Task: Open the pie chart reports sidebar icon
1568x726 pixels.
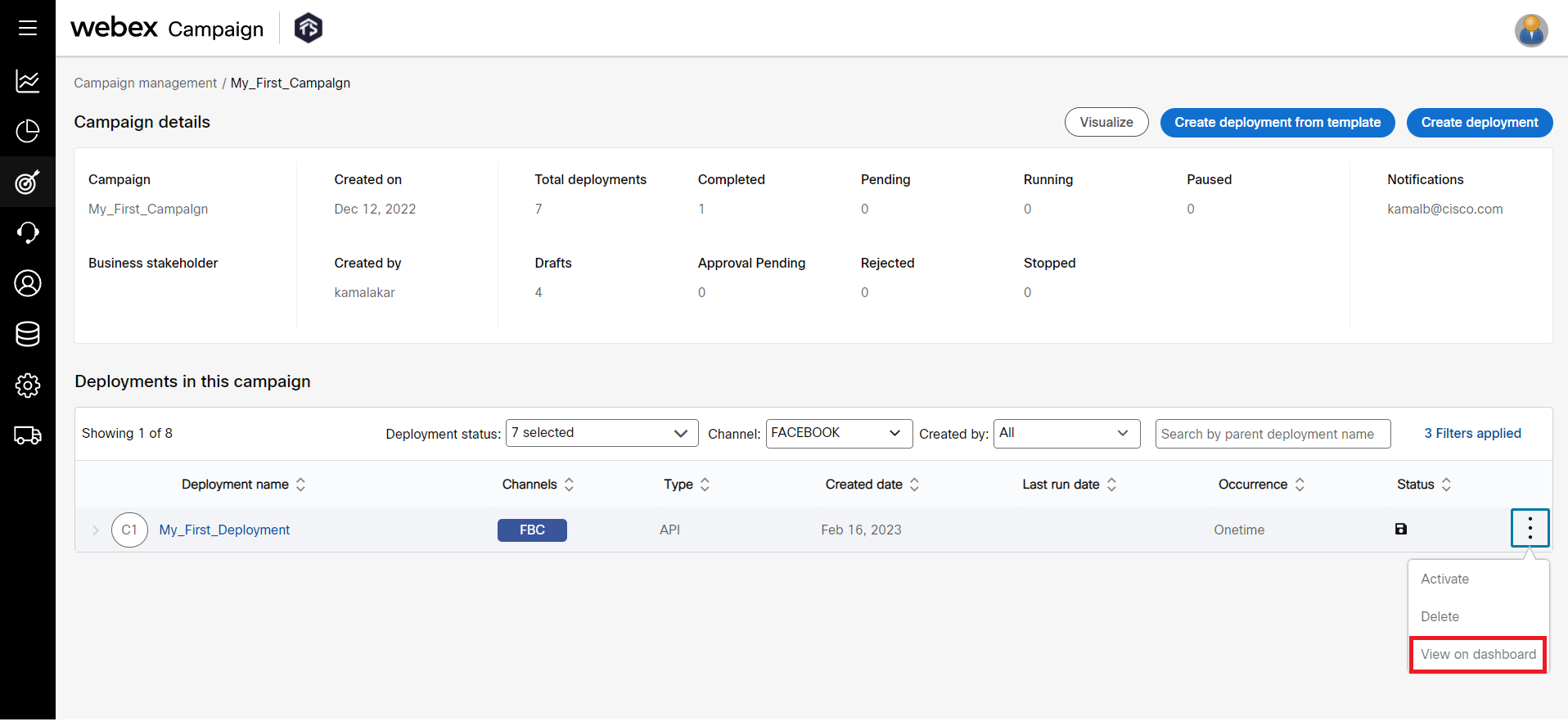Action: click(28, 131)
